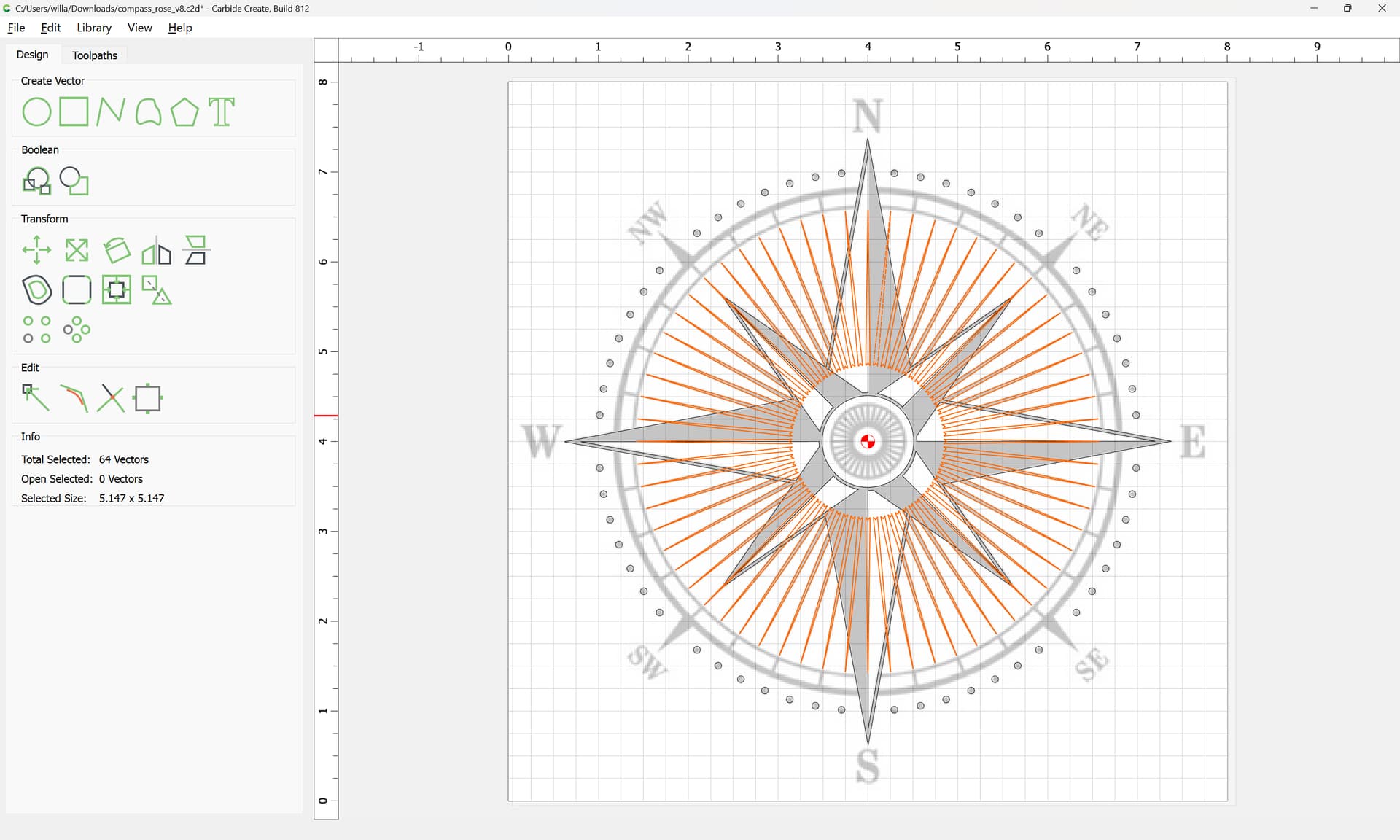The image size is (1400, 840).
Task: Open the Library menu
Action: (94, 28)
